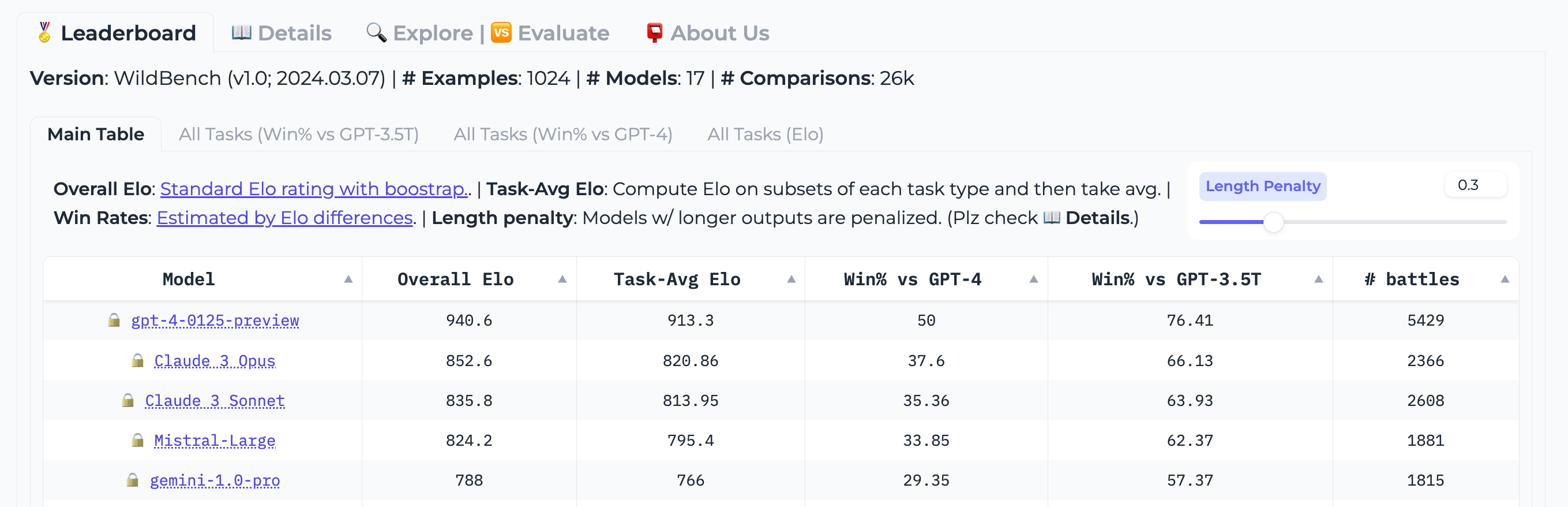The image size is (1568, 507).
Task: Sort models using the Model column arrow
Action: [347, 280]
